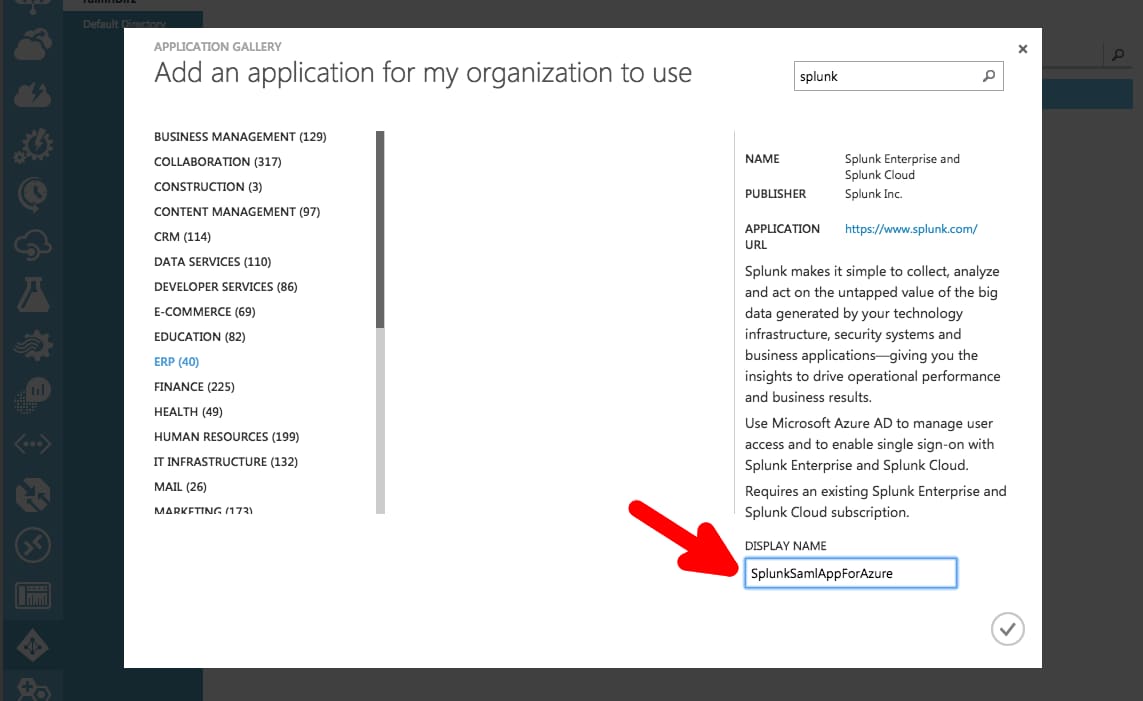Image resolution: width=1143 pixels, height=701 pixels.
Task: Confirm with the checkmark circle button
Action: (1007, 629)
